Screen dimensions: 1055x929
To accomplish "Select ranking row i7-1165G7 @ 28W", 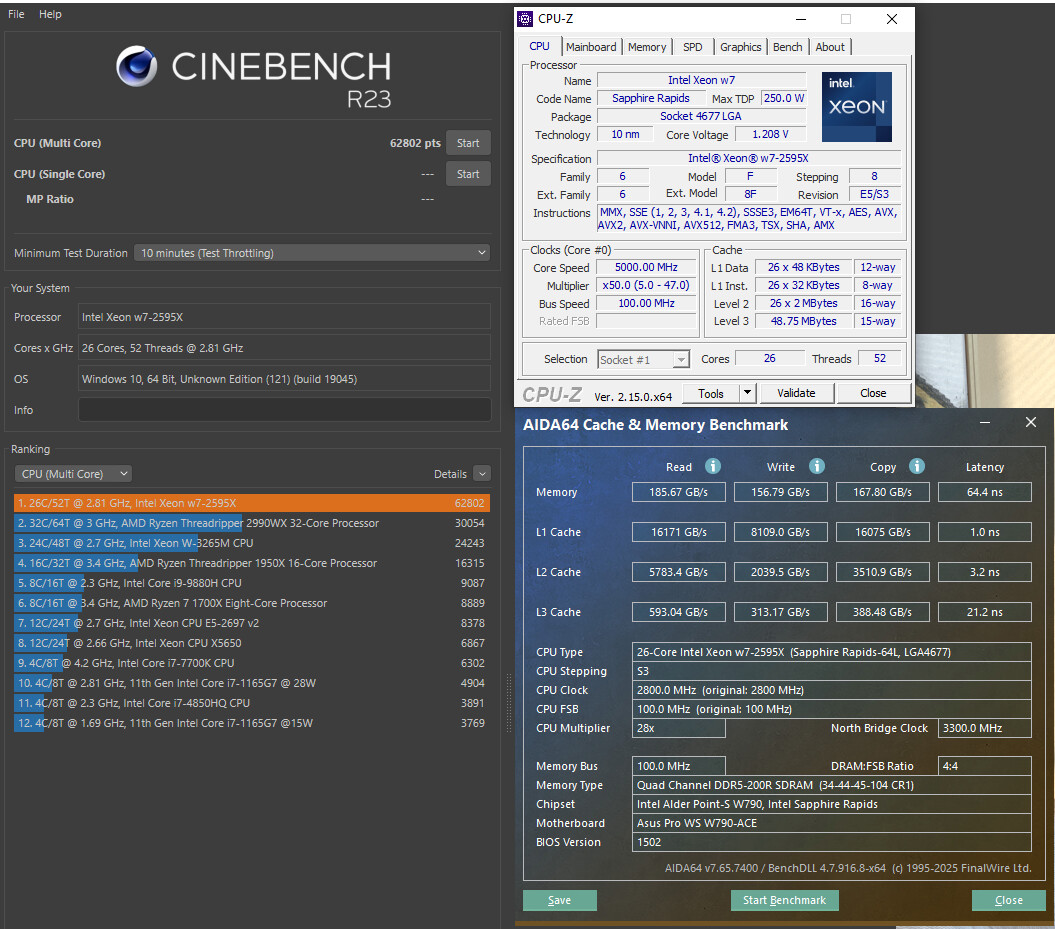I will pos(252,683).
